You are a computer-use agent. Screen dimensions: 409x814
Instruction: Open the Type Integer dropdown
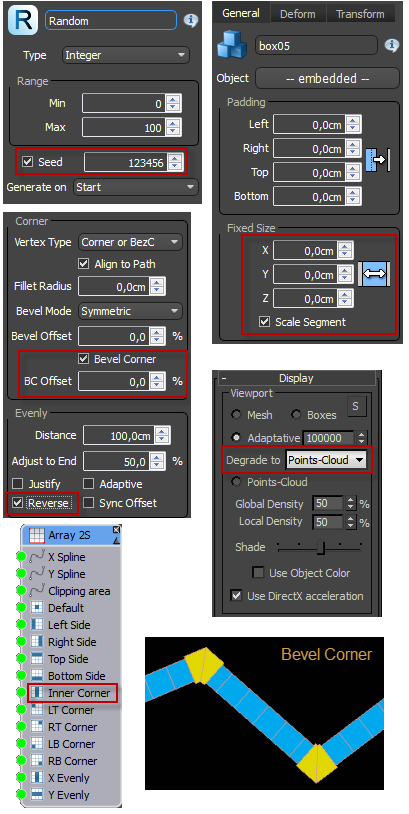click(x=126, y=55)
